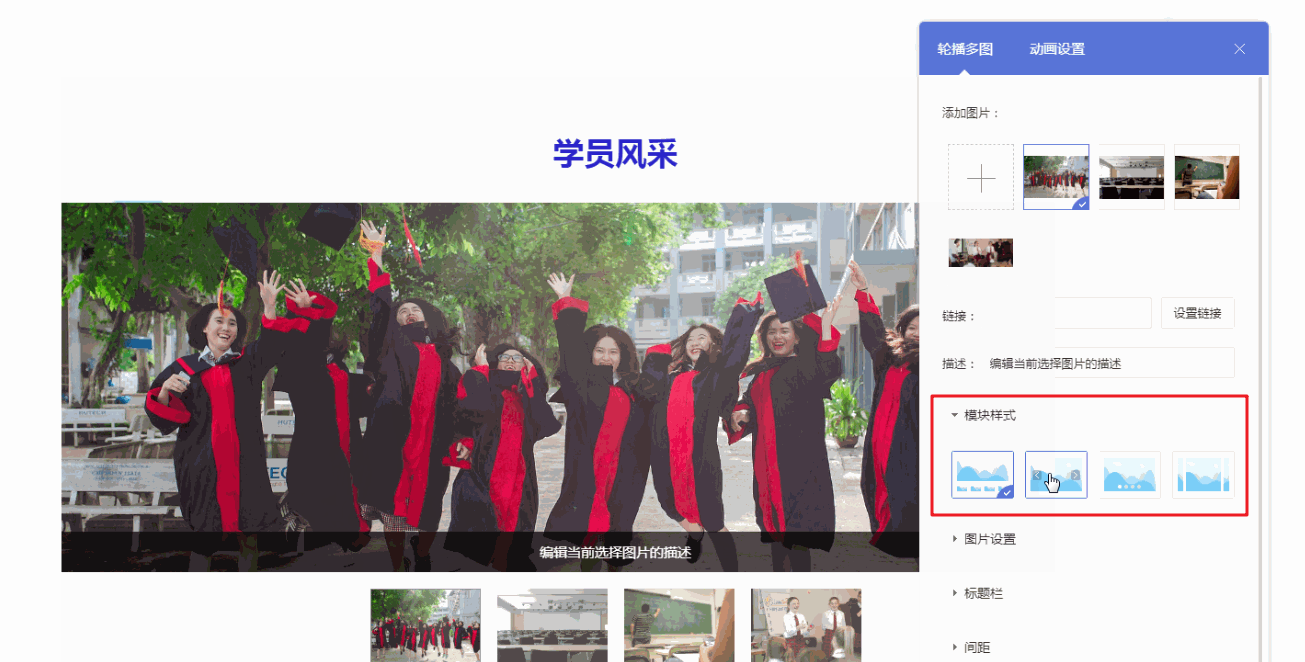Select the fourth added image in panel
Image resolution: width=1305 pixels, height=662 pixels.
[x=981, y=252]
